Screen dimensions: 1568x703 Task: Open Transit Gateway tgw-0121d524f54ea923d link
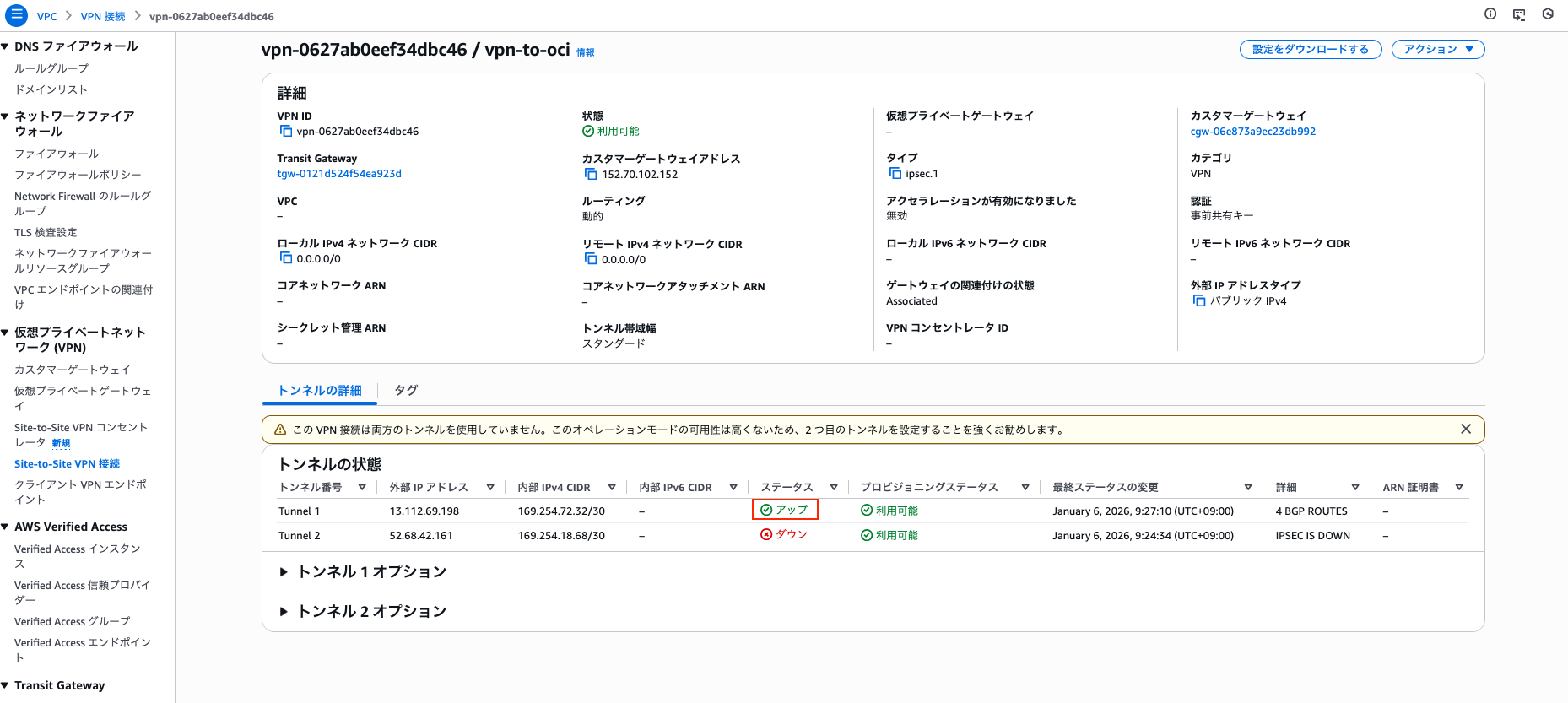[x=339, y=173]
